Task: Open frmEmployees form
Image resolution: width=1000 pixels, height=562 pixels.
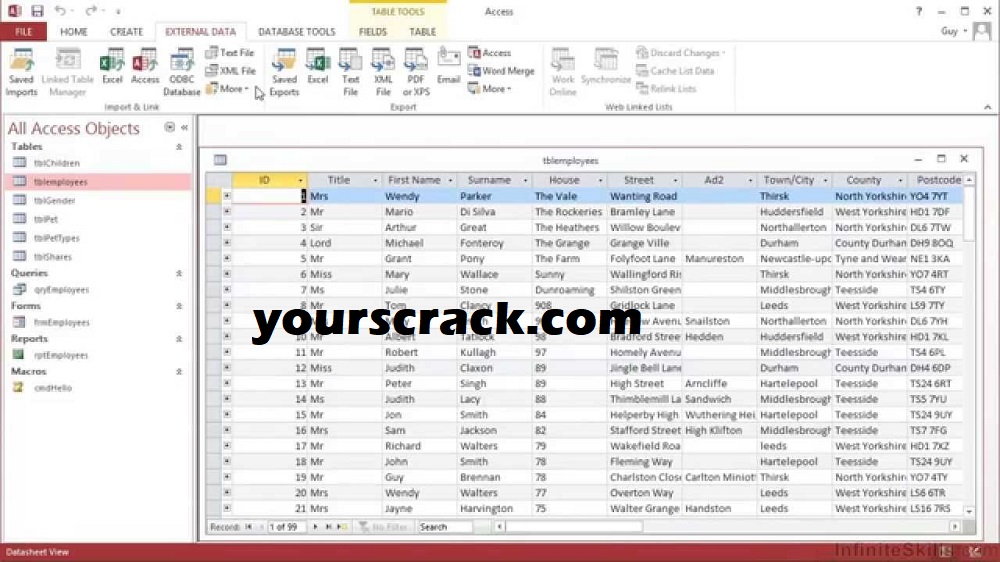Action: pos(61,322)
